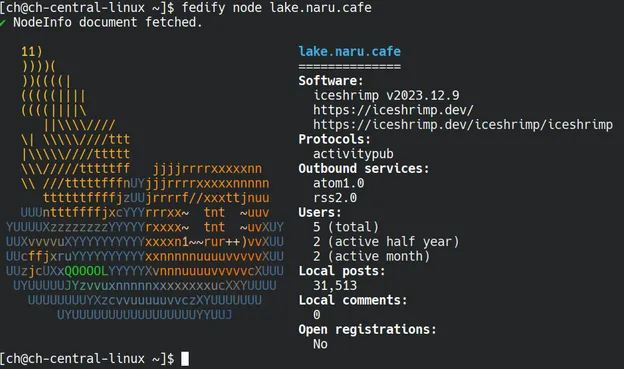Click the activitypub protocol entry
This screenshot has height=369, width=624.
[353, 154]
